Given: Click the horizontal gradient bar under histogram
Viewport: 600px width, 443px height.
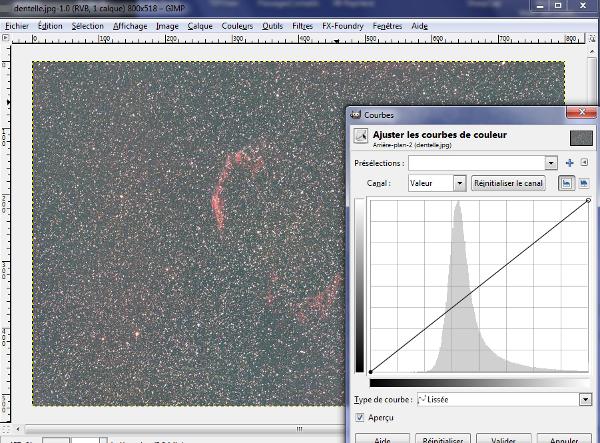Looking at the screenshot, I should point(479,383).
